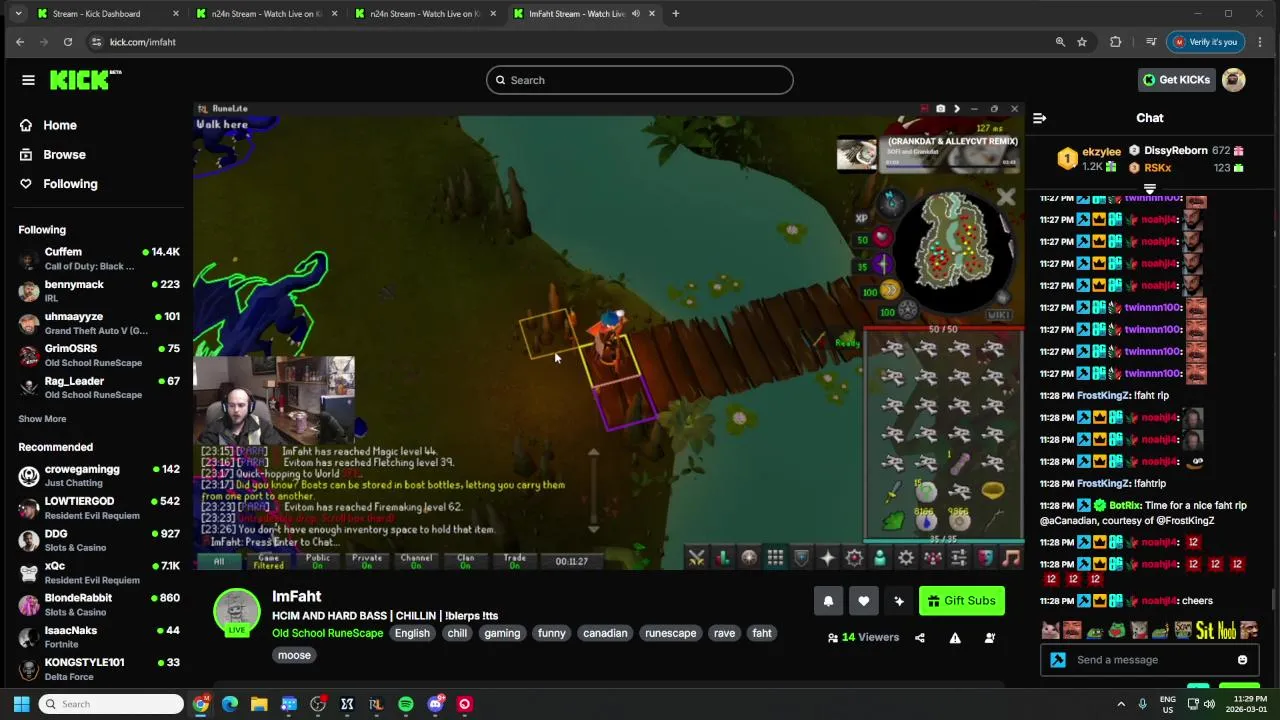Expand the RuneLite sidebar arrow

pos(957,109)
